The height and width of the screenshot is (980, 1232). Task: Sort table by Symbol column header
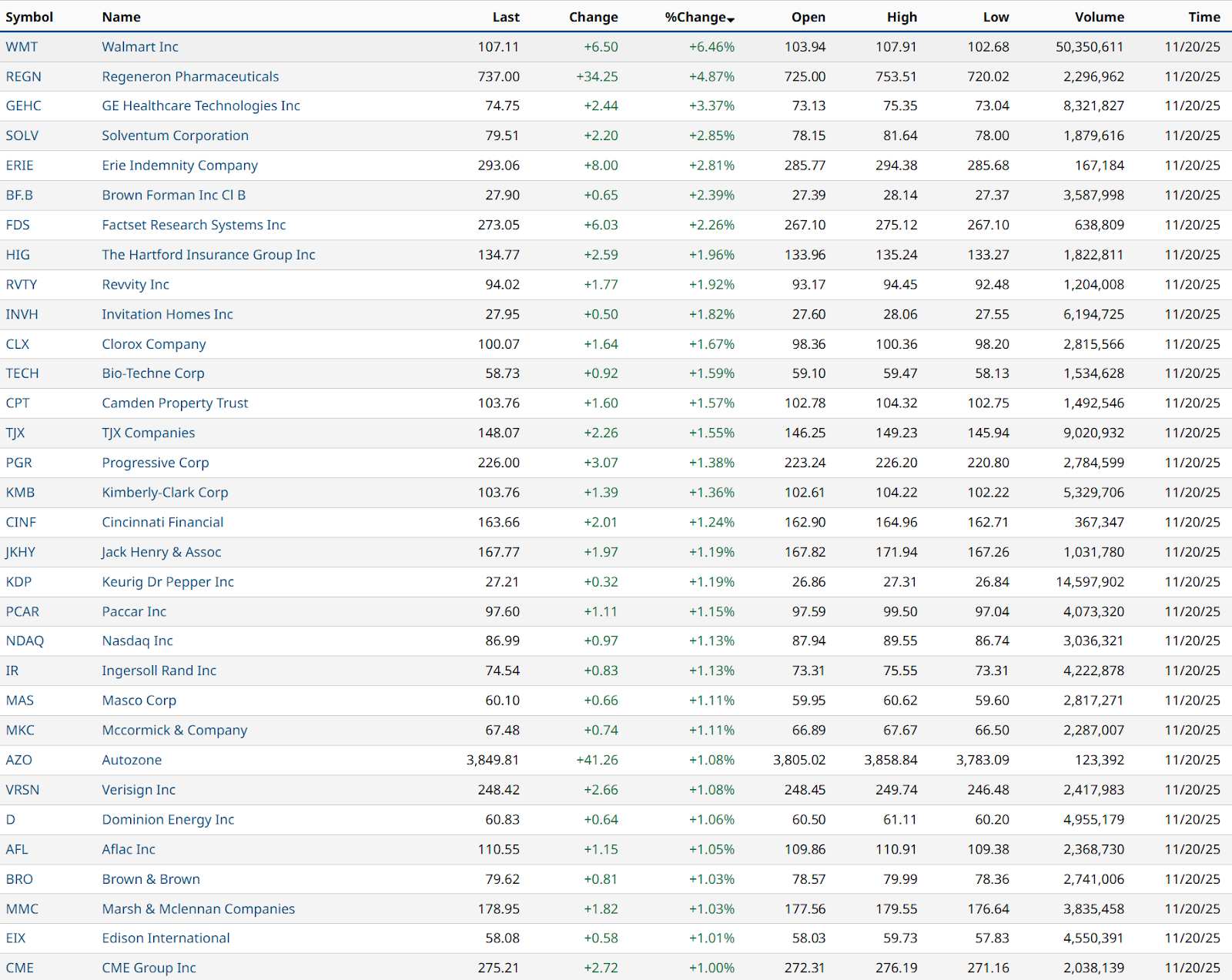[29, 17]
